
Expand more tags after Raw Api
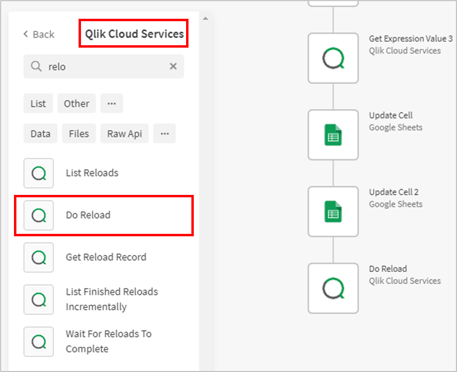(164, 133)
